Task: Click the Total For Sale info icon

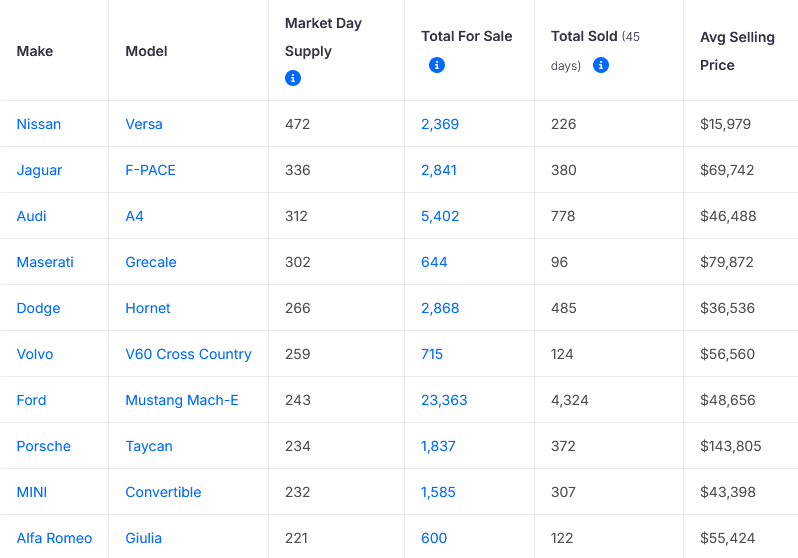Action: coord(437,65)
